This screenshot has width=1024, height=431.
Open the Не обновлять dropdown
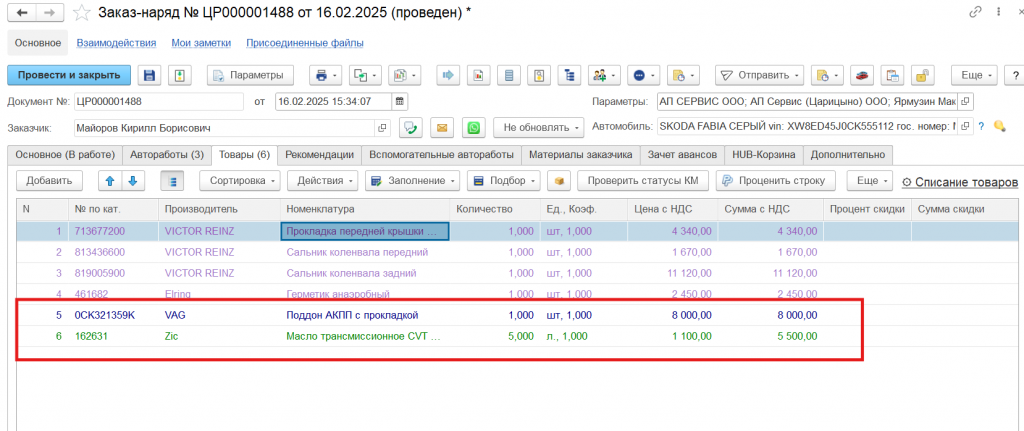[538, 128]
